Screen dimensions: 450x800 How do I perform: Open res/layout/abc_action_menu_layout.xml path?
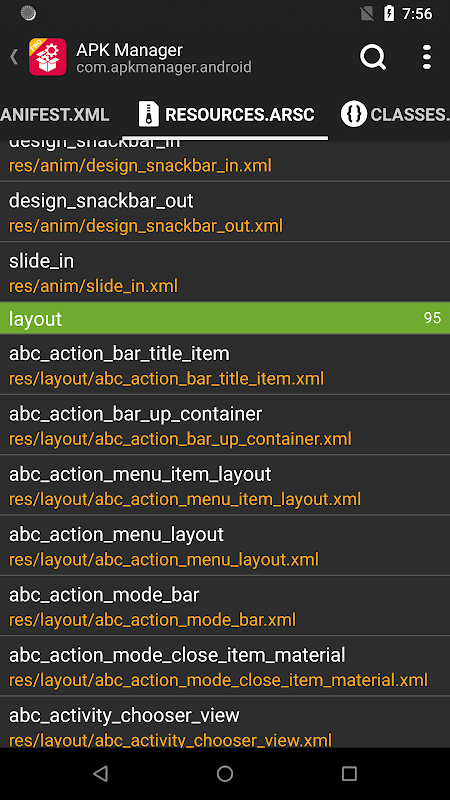(164, 559)
